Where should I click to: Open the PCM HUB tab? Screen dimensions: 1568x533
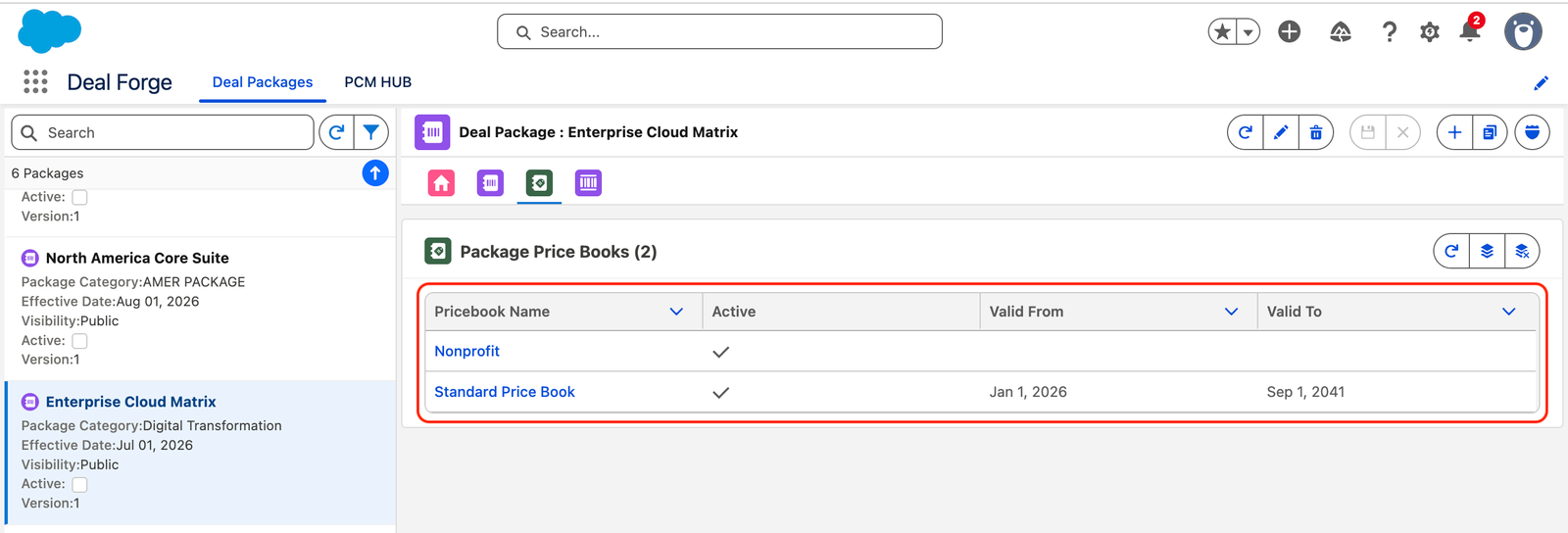377,82
